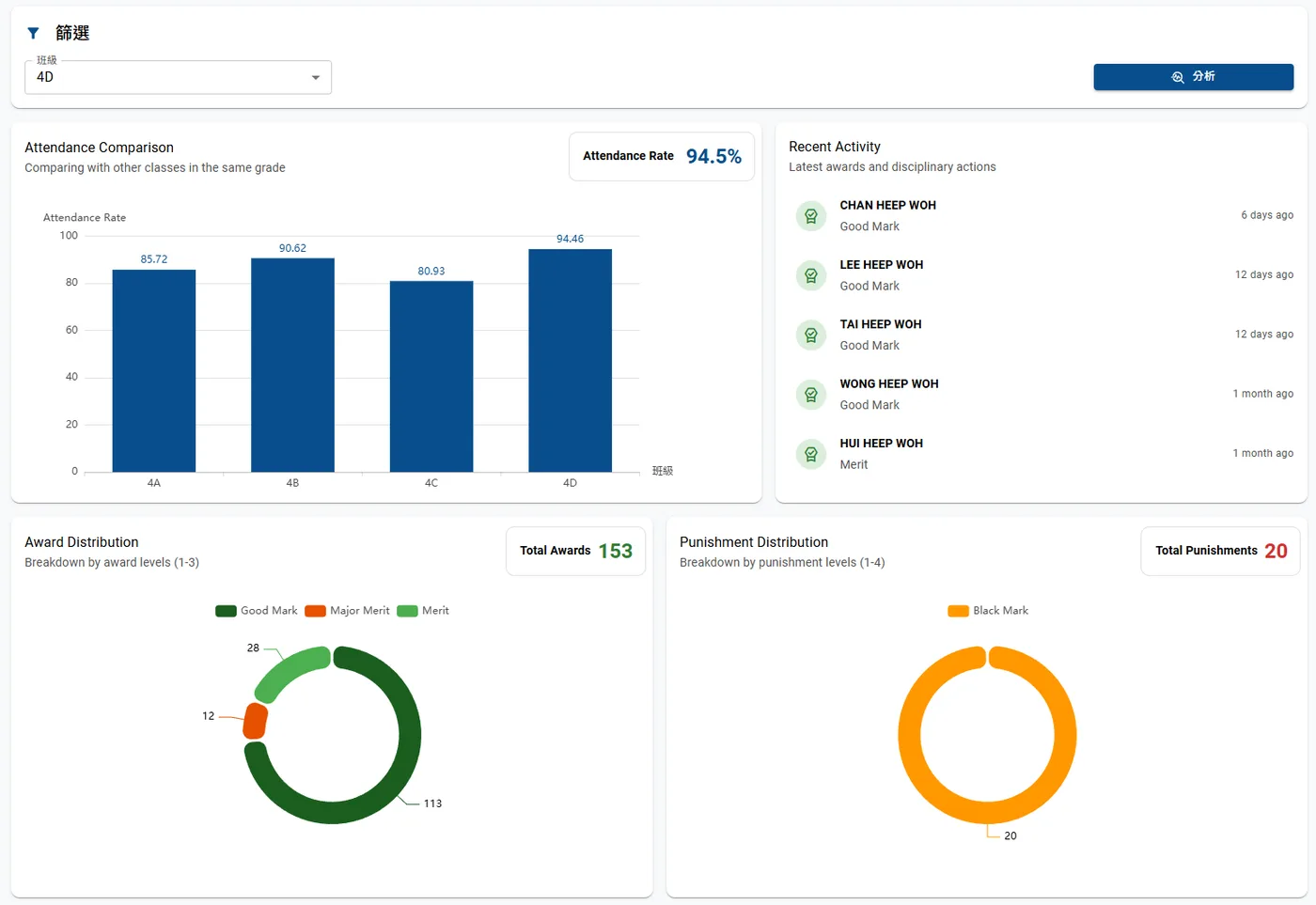Open the 班級 class dropdown arrow
Image resolution: width=1316 pixels, height=905 pixels.
click(x=316, y=77)
